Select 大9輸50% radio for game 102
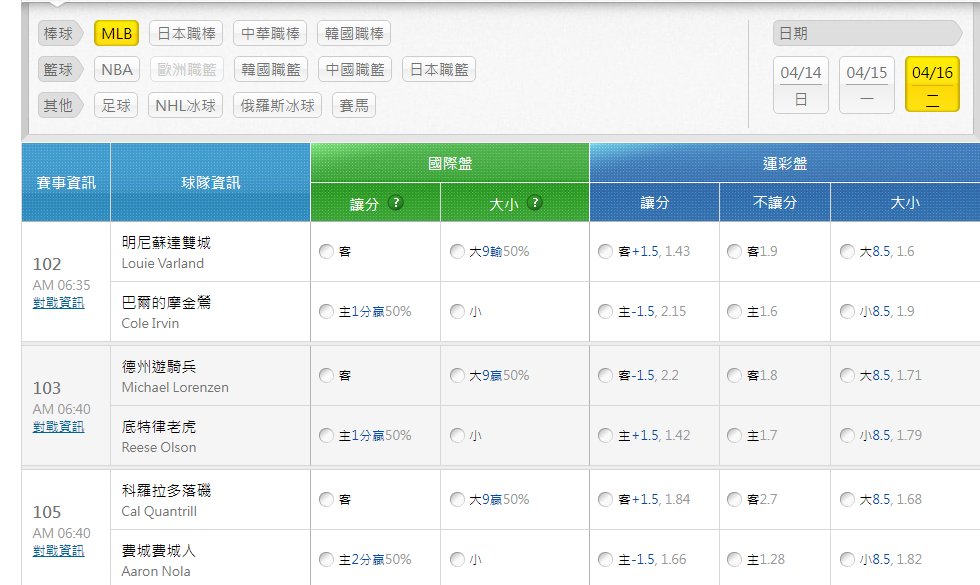This screenshot has width=980, height=585. [458, 251]
